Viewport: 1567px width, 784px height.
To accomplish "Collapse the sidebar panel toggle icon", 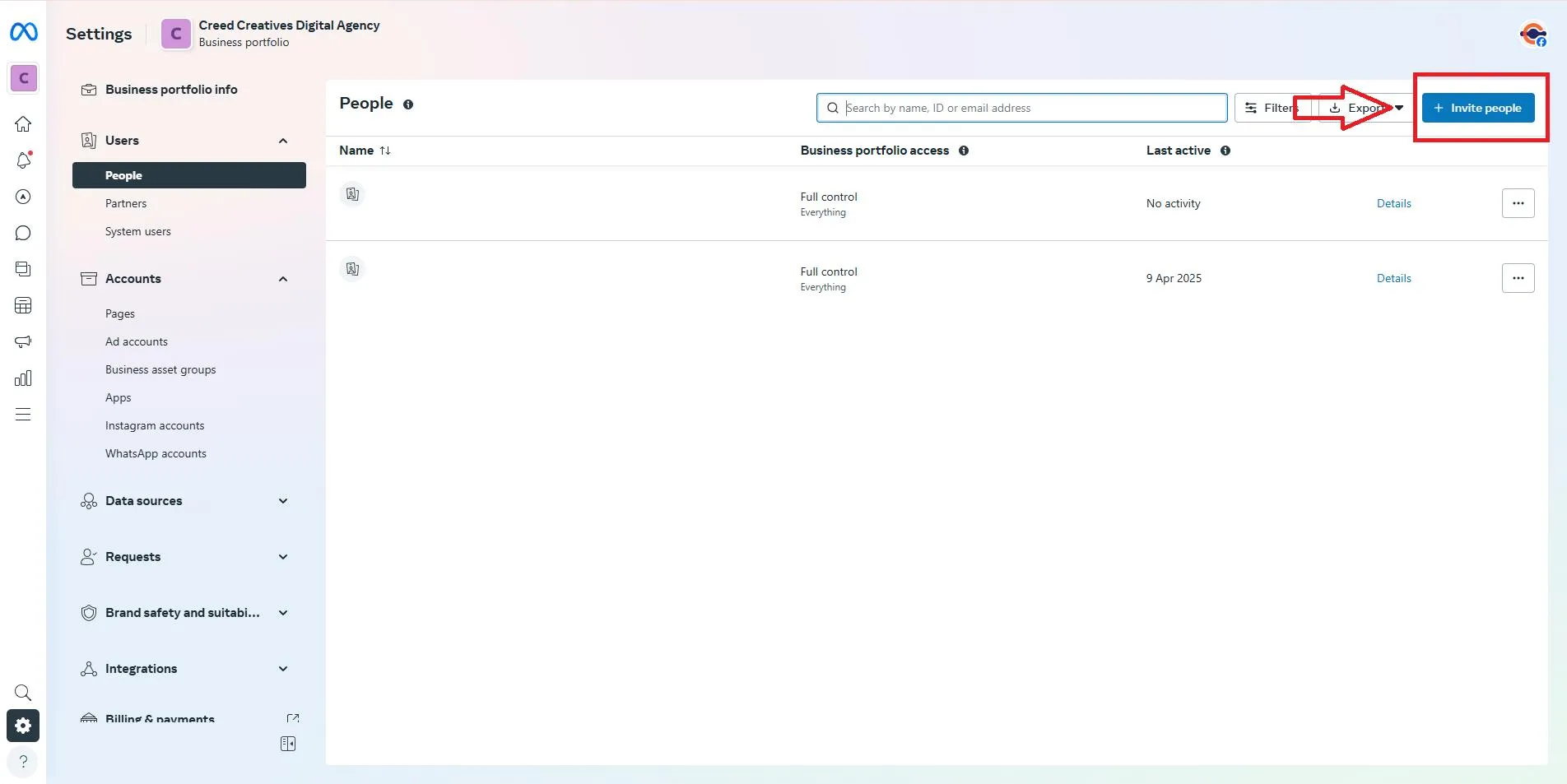I will [x=288, y=744].
